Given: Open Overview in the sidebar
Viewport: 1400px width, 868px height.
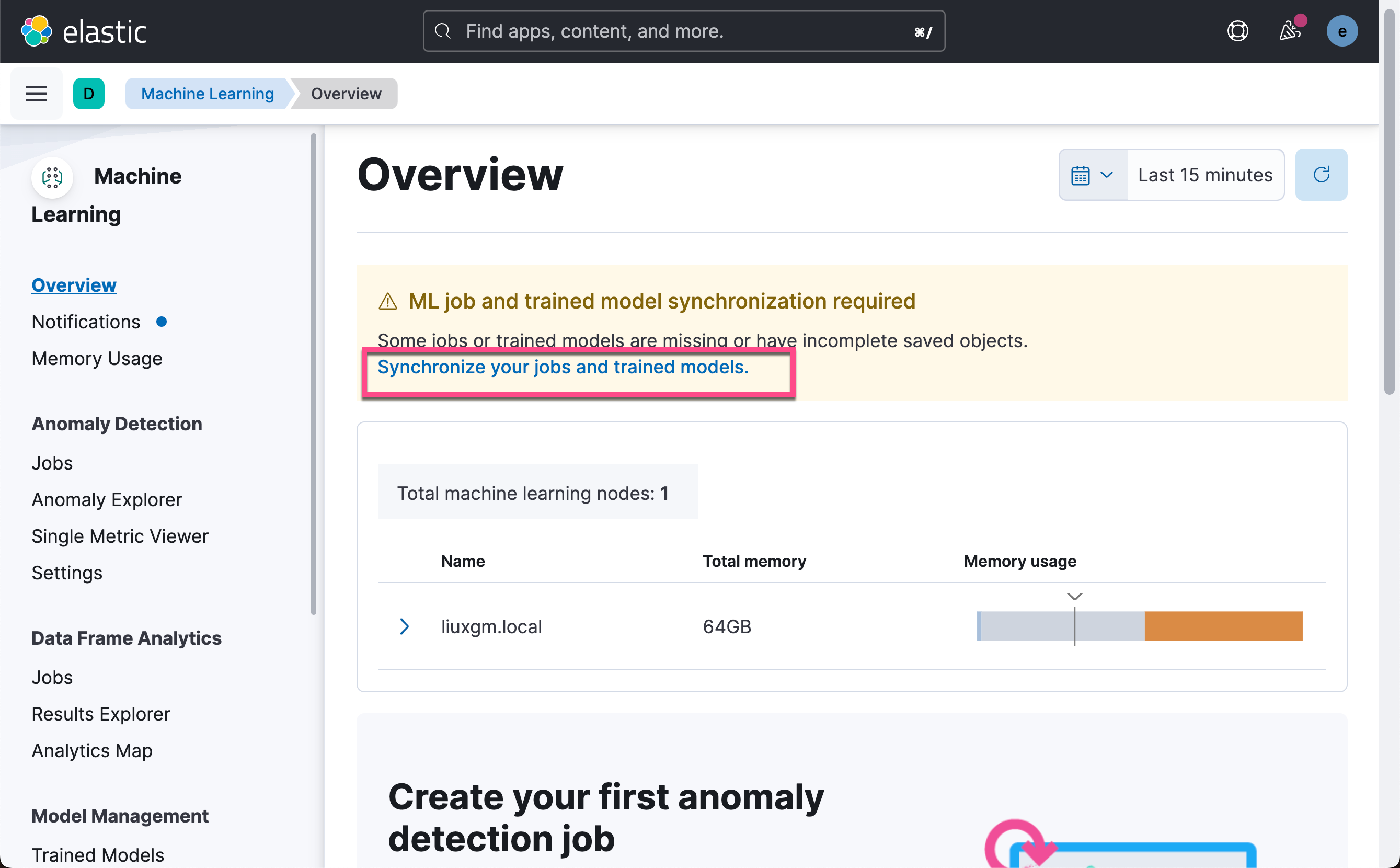Looking at the screenshot, I should pyautogui.click(x=74, y=285).
